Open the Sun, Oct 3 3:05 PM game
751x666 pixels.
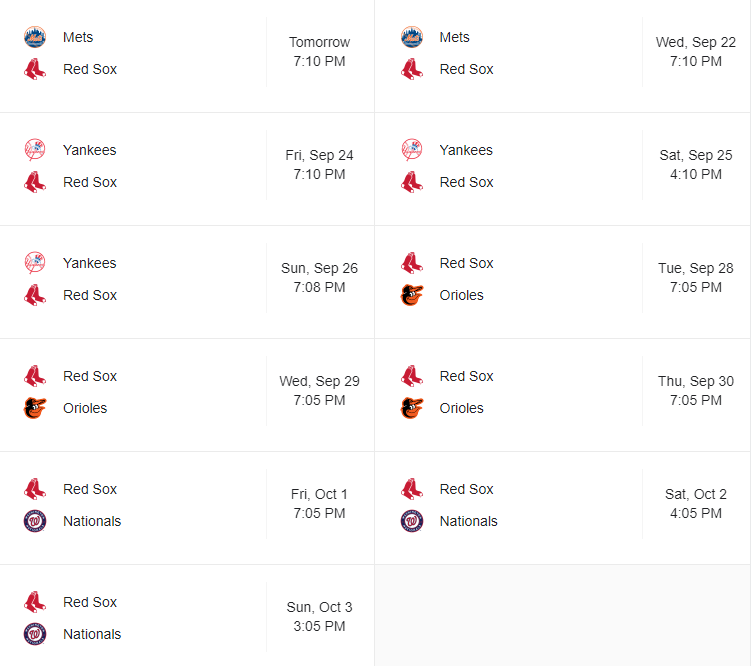319,617
